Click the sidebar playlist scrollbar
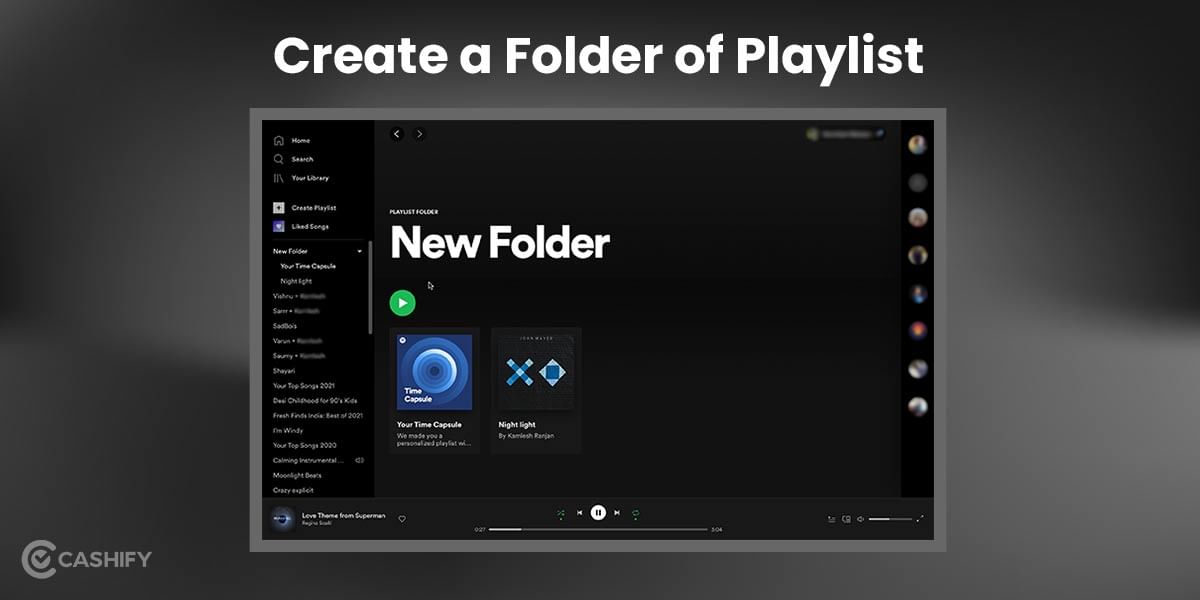 [x=371, y=288]
